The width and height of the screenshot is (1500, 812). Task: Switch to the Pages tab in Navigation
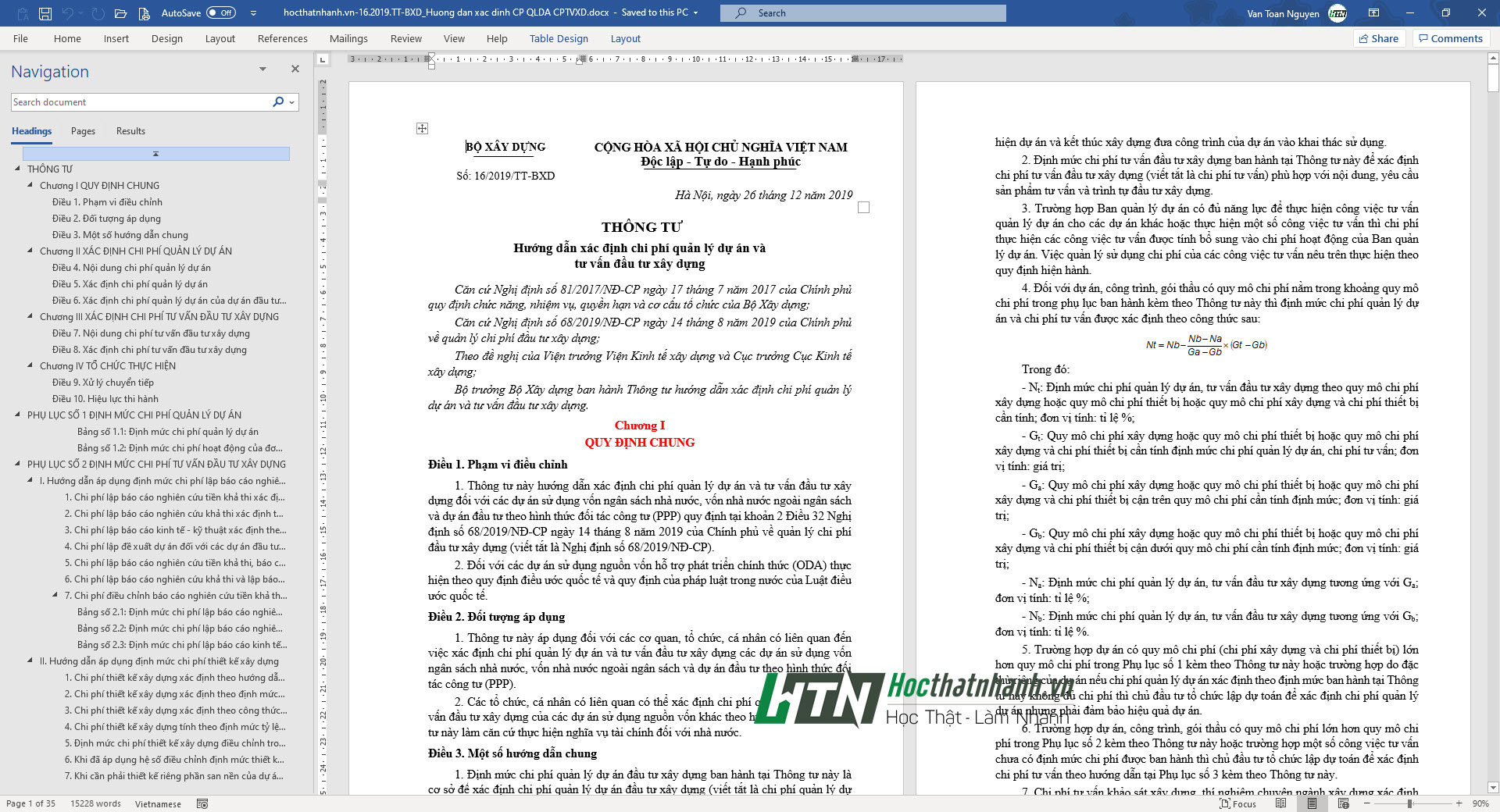(x=83, y=131)
